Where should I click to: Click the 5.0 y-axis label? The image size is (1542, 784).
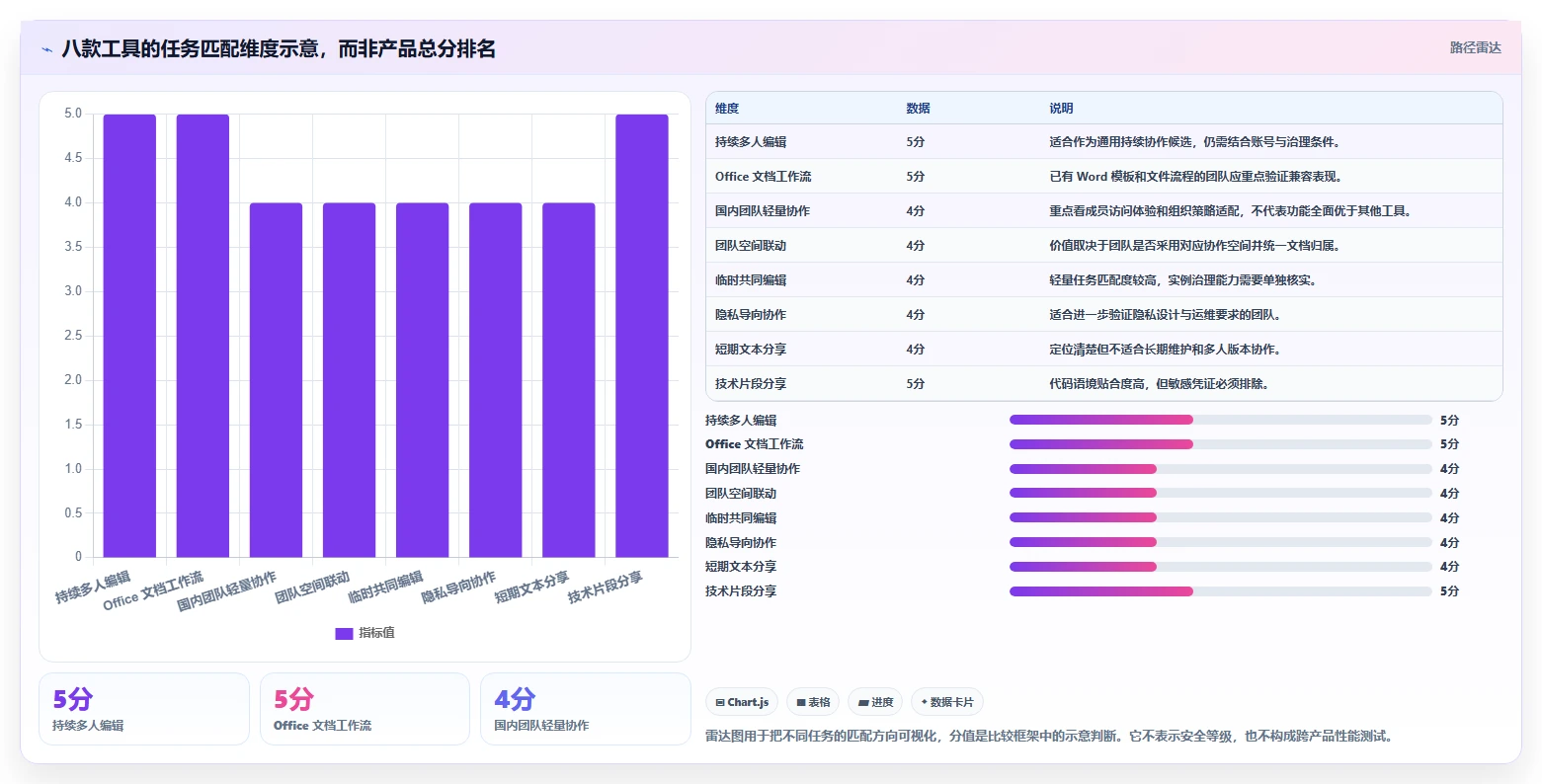click(74, 114)
